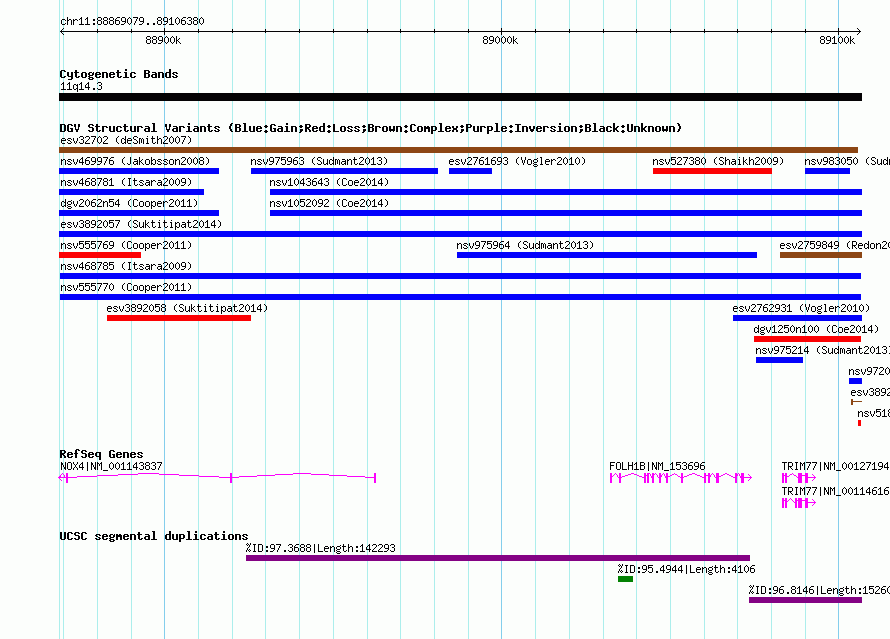Click the UCSC segmental duplications track title
The image size is (890, 639).
point(154,536)
